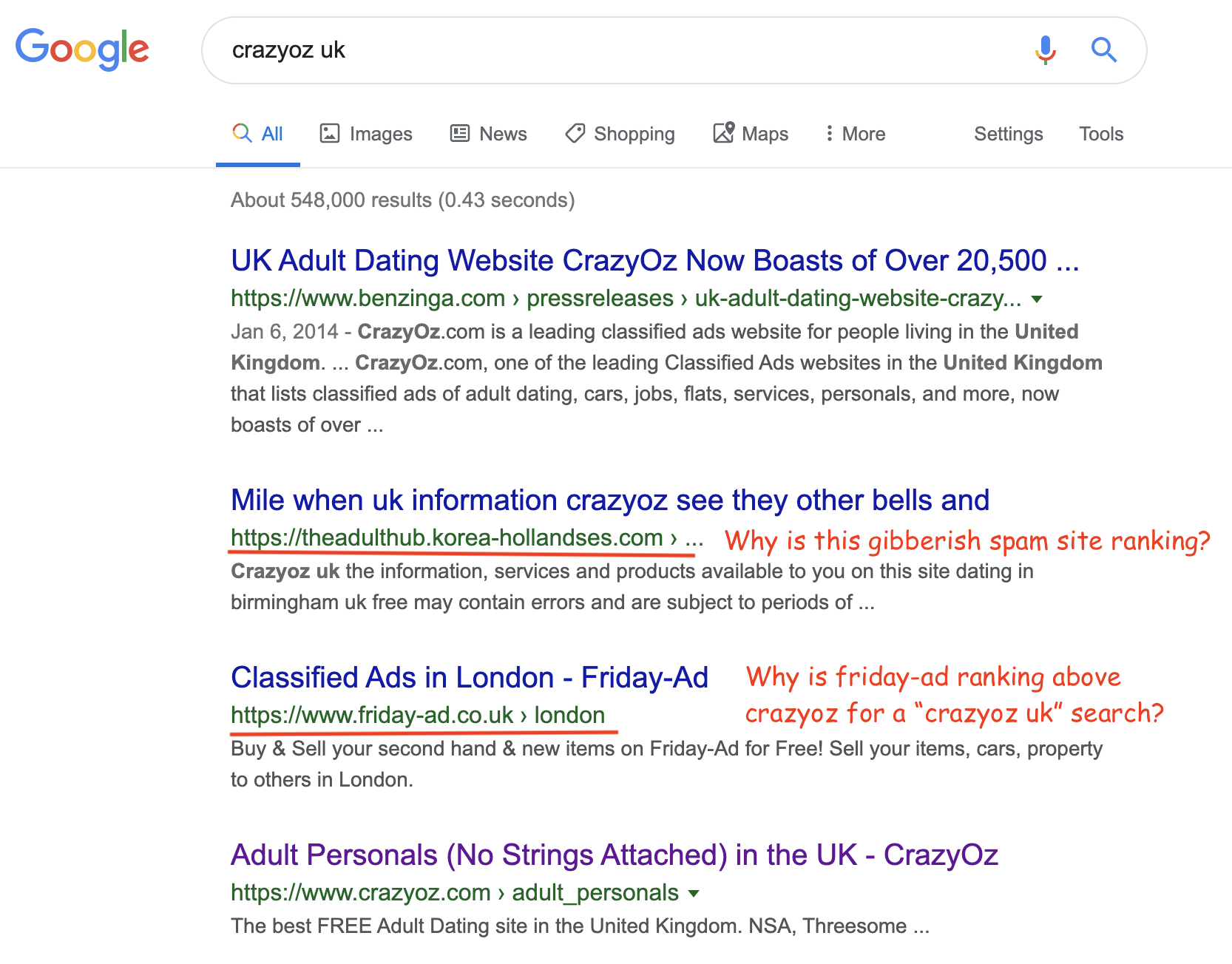Click the 'About 548,000 results' stats text
The image size is (1232, 964).
click(403, 200)
